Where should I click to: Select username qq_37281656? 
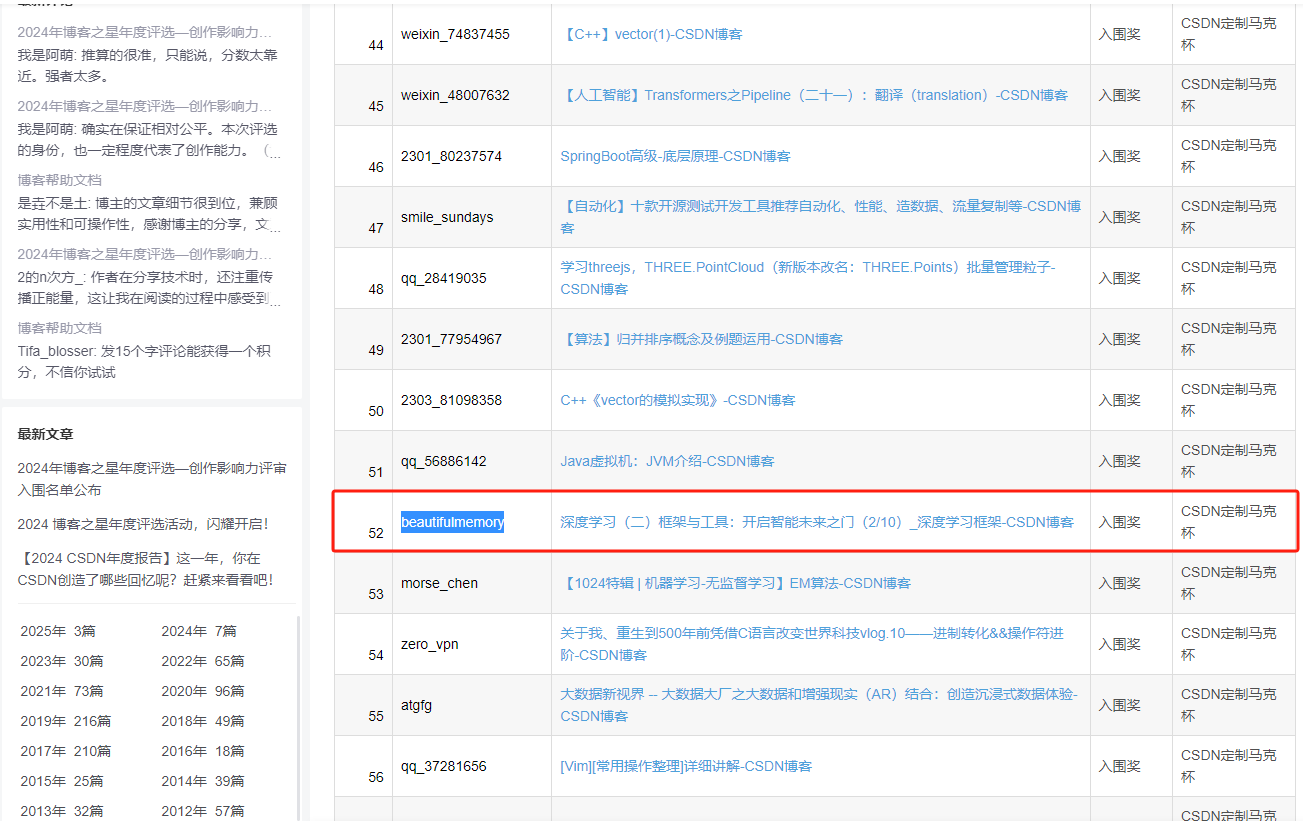444,766
